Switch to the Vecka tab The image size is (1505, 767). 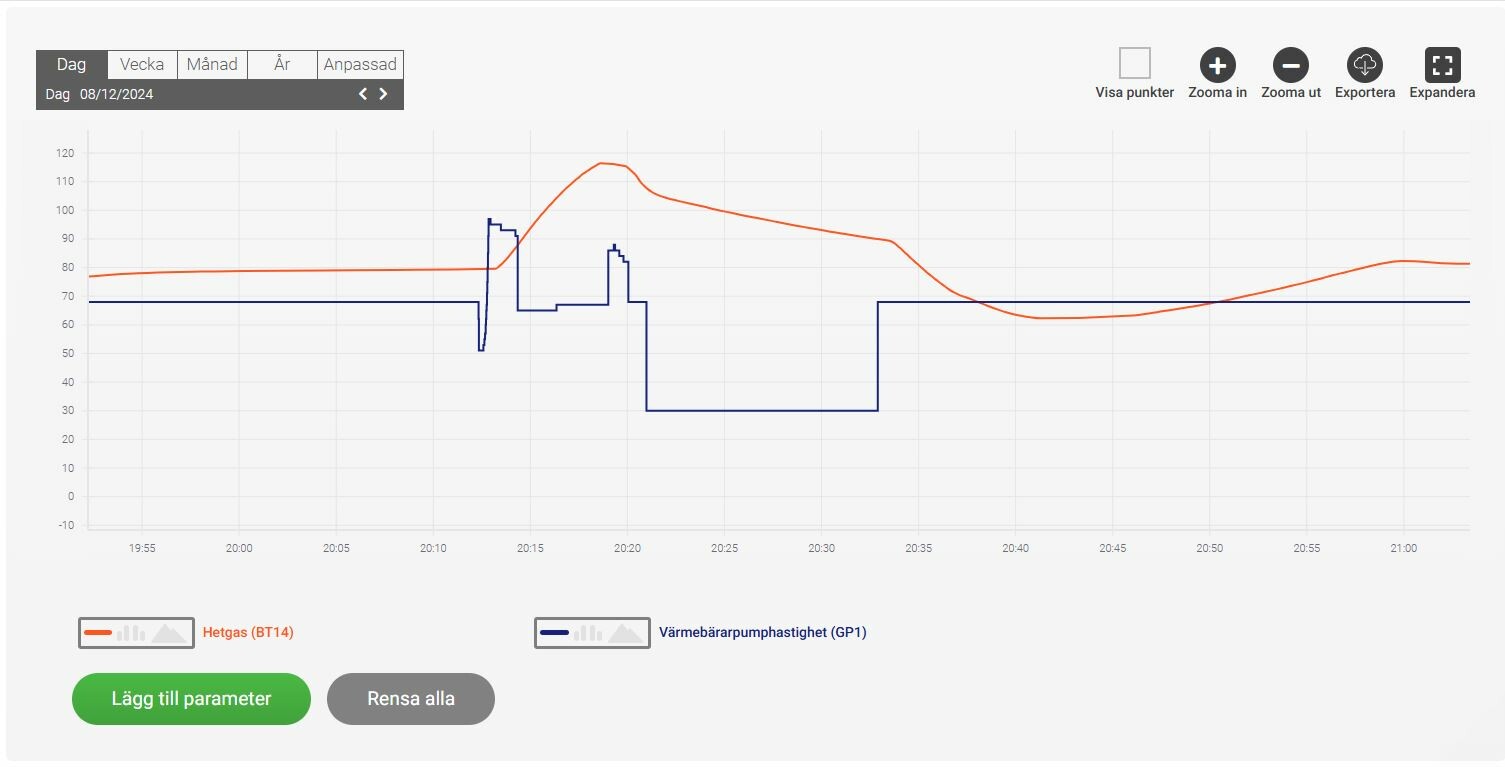142,64
